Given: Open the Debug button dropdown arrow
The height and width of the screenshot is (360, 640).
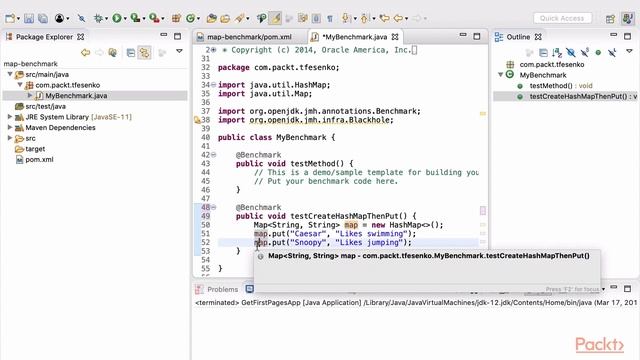Looking at the screenshot, I should click(x=106, y=19).
